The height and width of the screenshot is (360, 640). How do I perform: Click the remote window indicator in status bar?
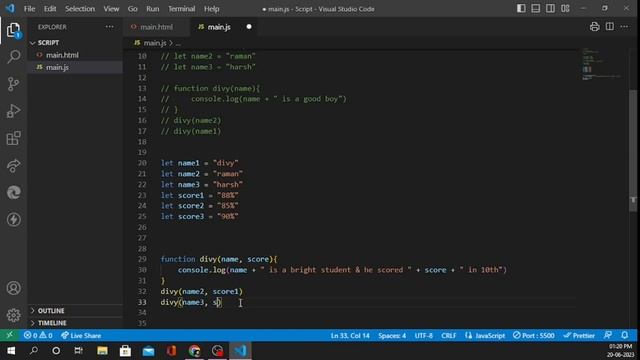9,336
